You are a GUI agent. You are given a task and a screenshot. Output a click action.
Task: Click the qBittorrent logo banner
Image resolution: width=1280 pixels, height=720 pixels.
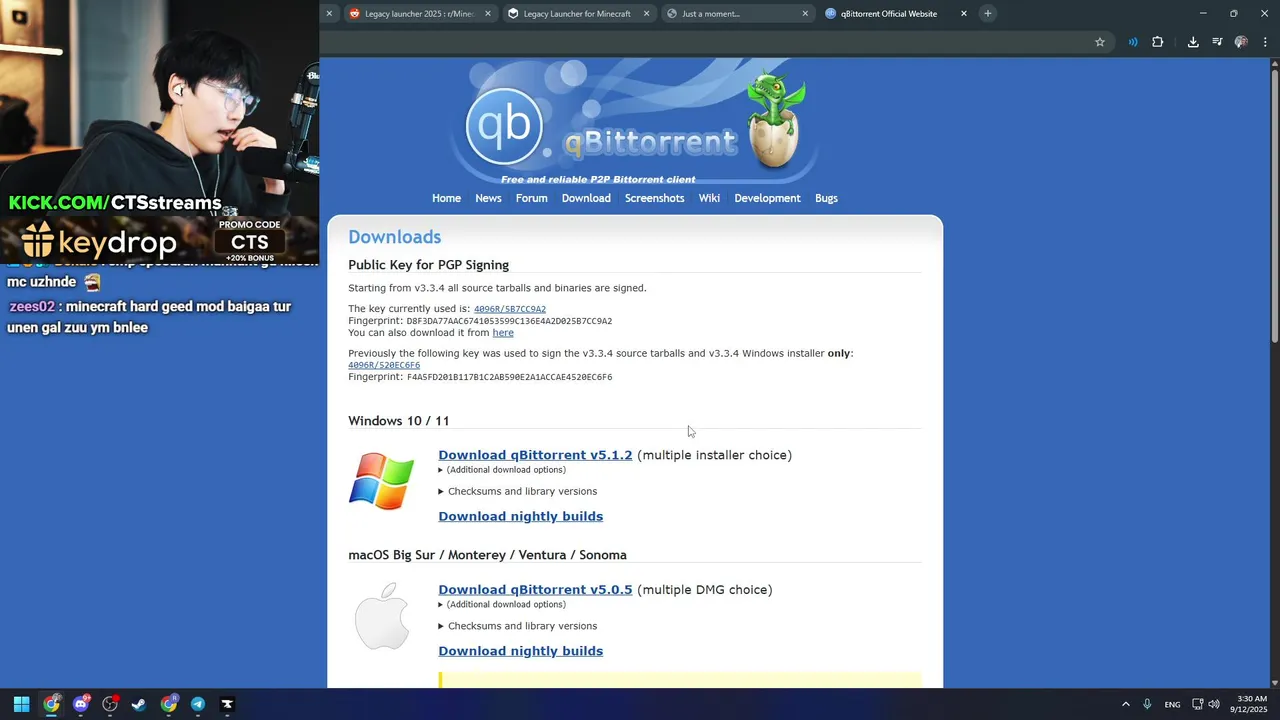635,123
